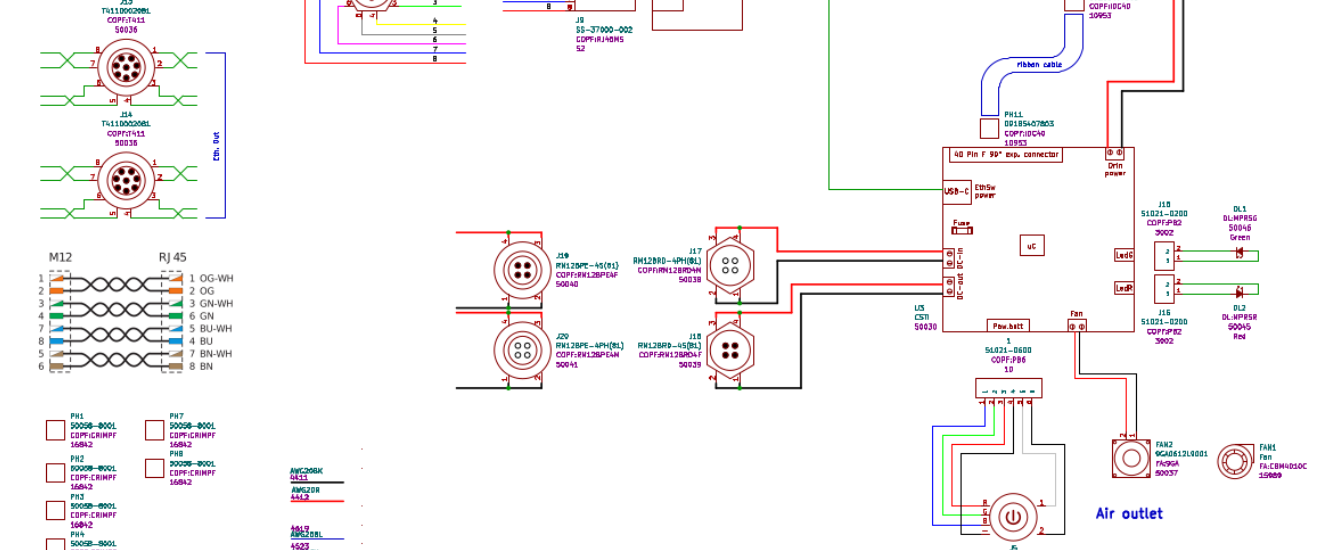Image resolution: width=1327 pixels, height=550 pixels.
Task: Click the ribbon cable label
Action: [1039, 64]
